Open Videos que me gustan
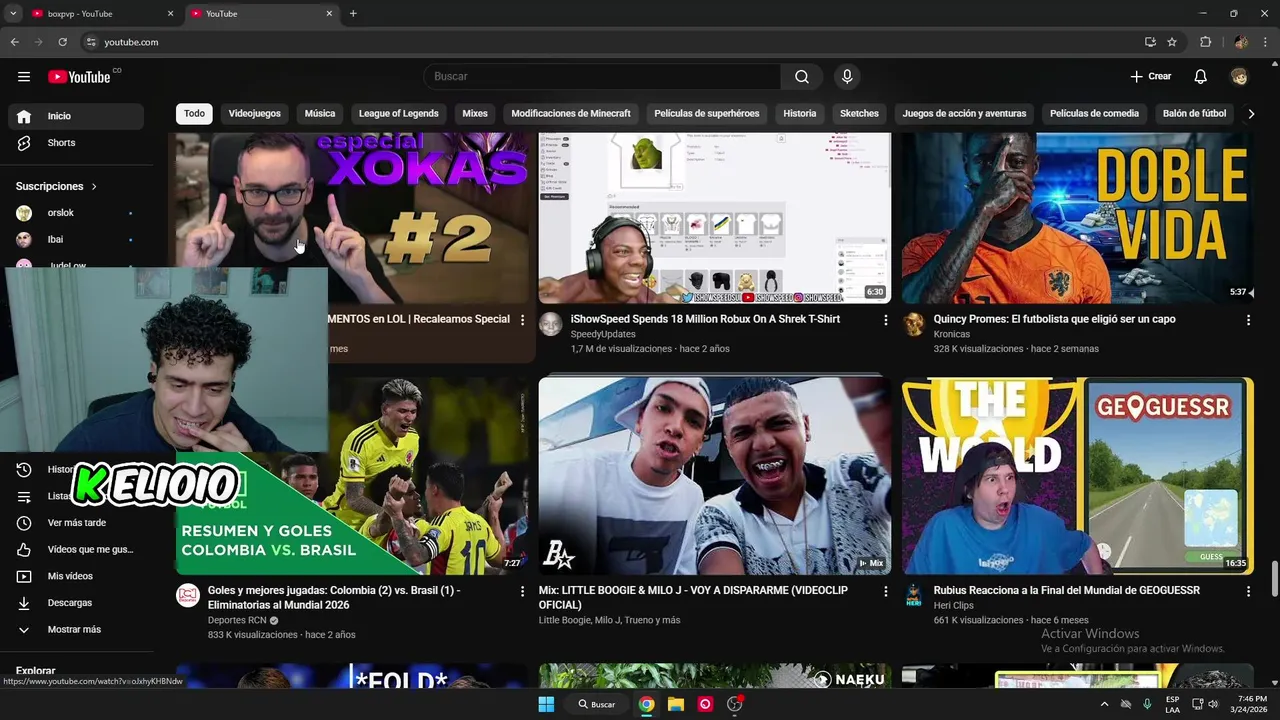Screen dimensions: 1280x720 [x=76, y=550]
